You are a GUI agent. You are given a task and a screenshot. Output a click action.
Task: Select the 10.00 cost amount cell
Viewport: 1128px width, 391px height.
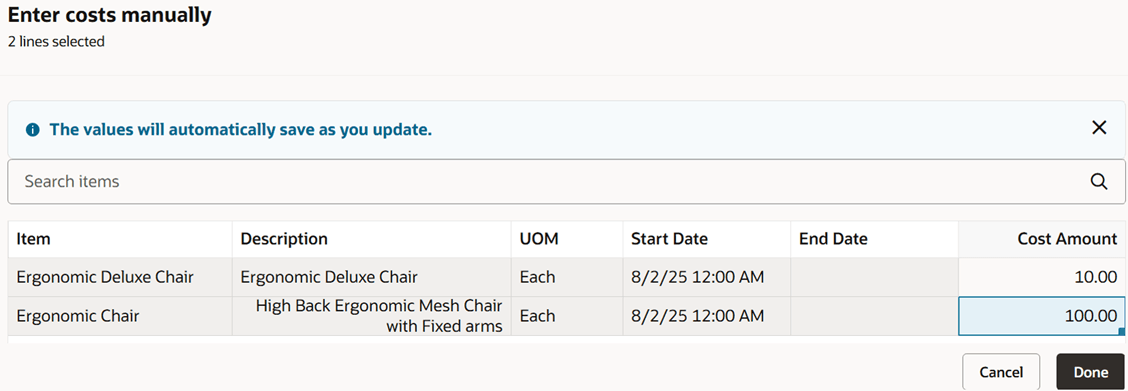pos(1042,277)
